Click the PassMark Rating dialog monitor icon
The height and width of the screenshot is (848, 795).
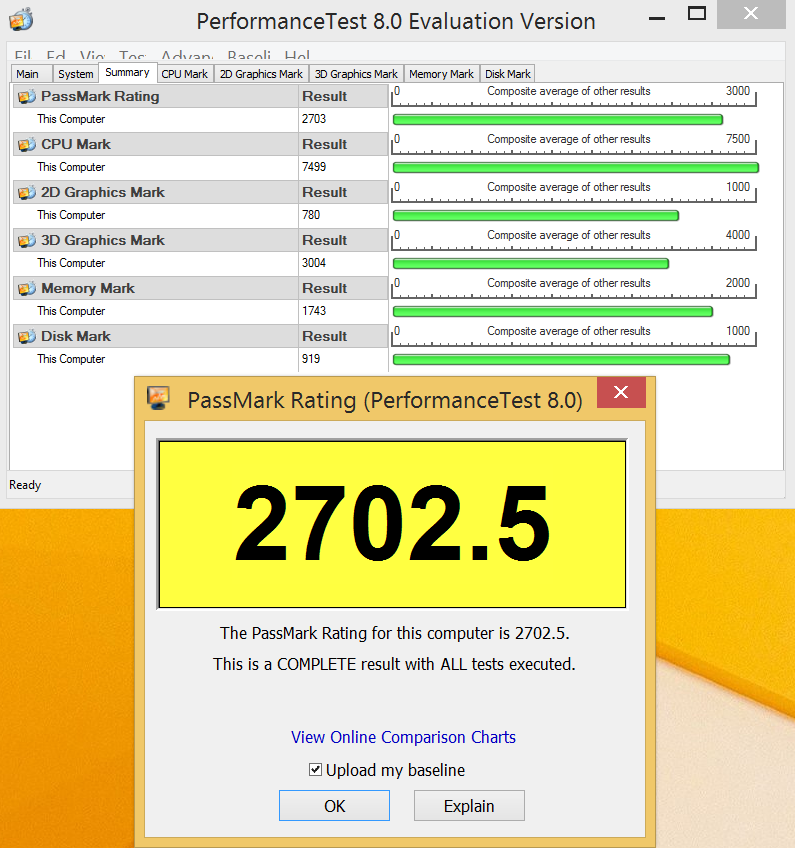pos(158,398)
